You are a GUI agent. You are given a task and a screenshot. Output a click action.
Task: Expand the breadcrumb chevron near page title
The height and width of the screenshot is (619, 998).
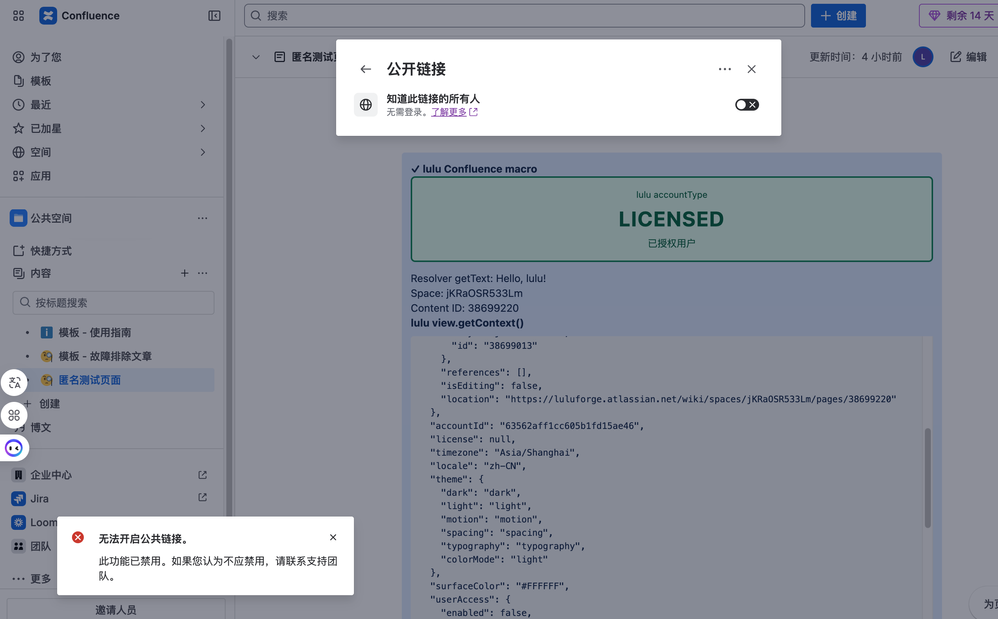(x=256, y=57)
